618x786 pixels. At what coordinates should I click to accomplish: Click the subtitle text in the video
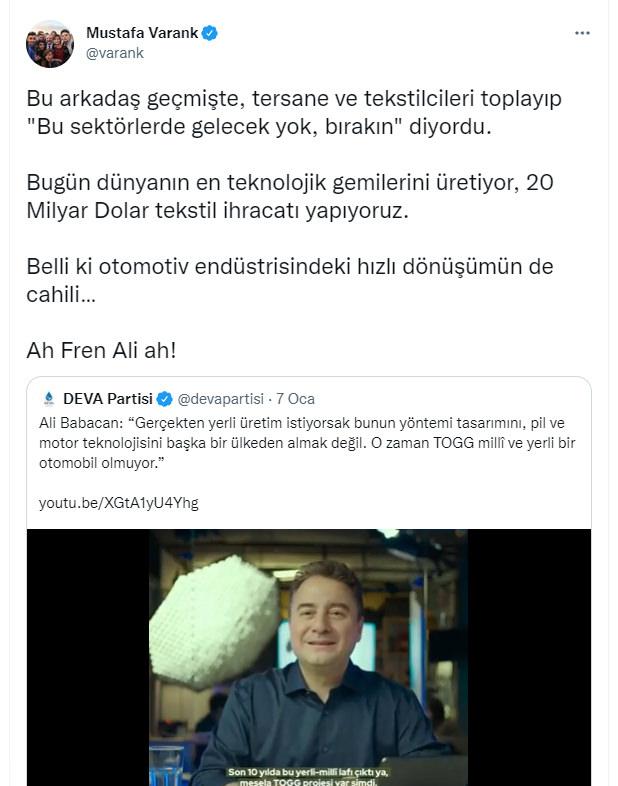click(309, 773)
